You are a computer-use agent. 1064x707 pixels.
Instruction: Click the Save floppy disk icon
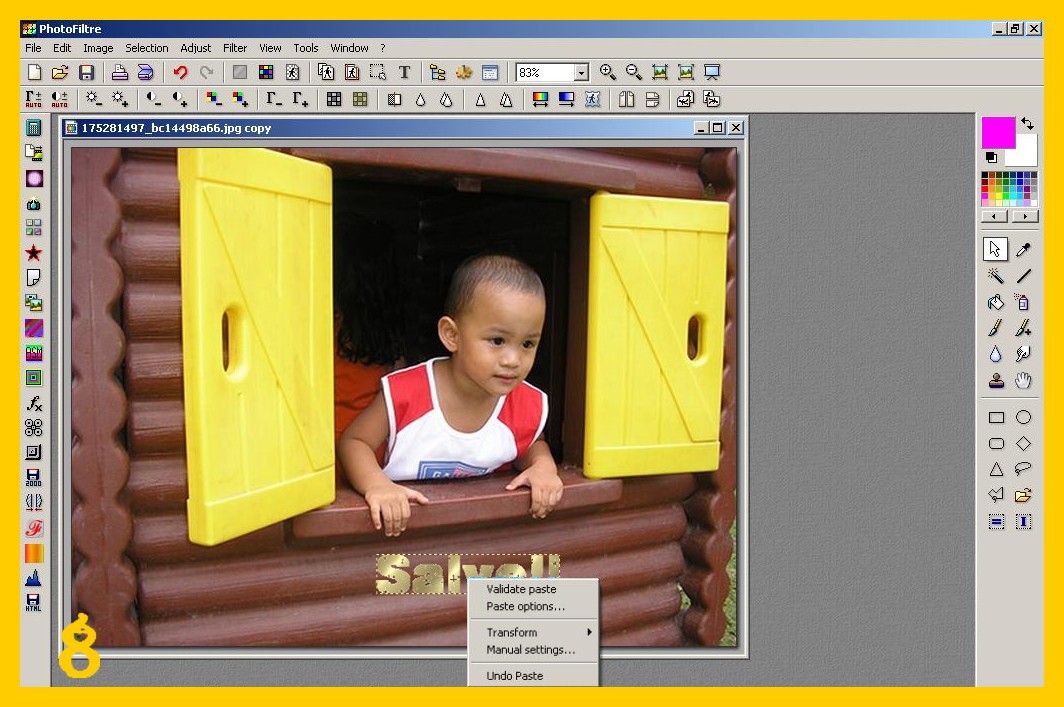[x=87, y=72]
